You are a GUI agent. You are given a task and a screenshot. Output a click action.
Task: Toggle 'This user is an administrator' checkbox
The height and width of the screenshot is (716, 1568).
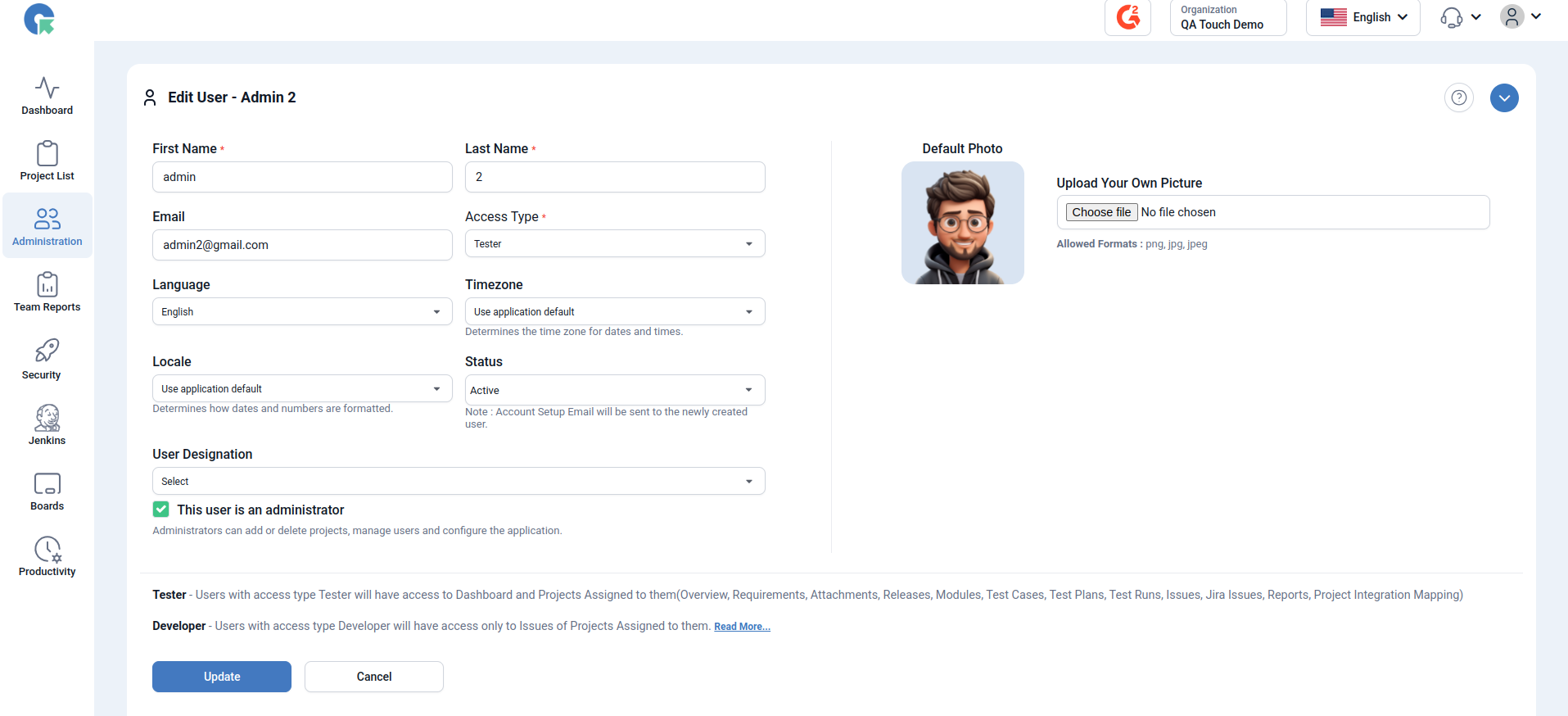[x=161, y=510]
